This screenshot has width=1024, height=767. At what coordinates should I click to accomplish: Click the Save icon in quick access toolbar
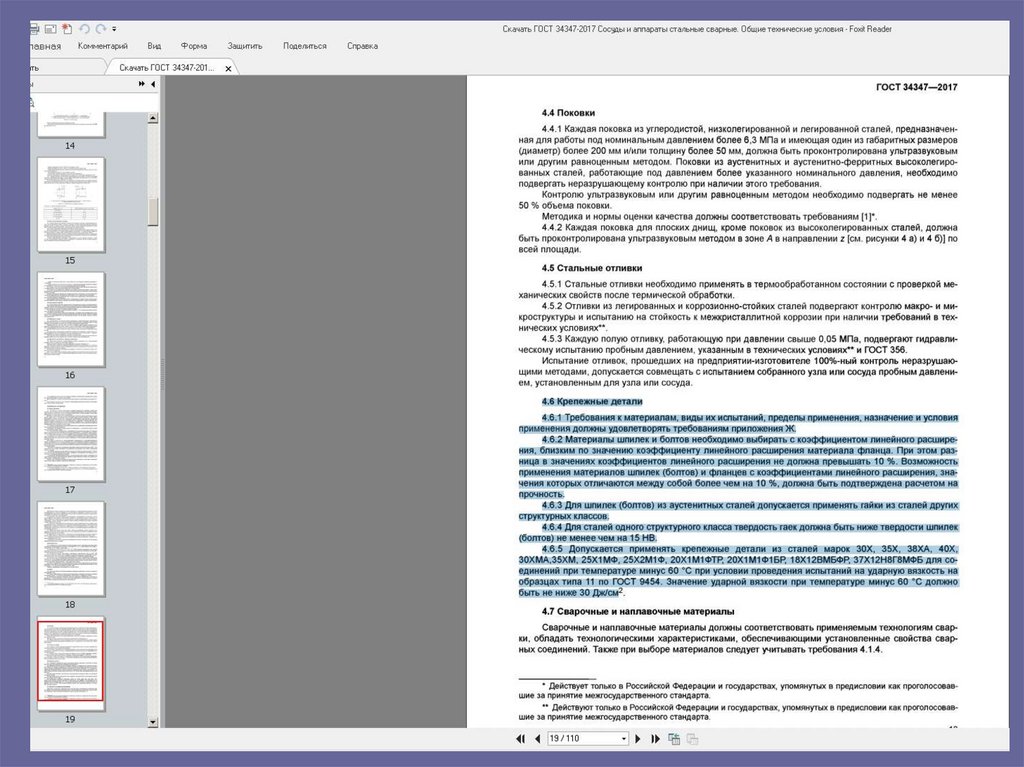pos(50,29)
